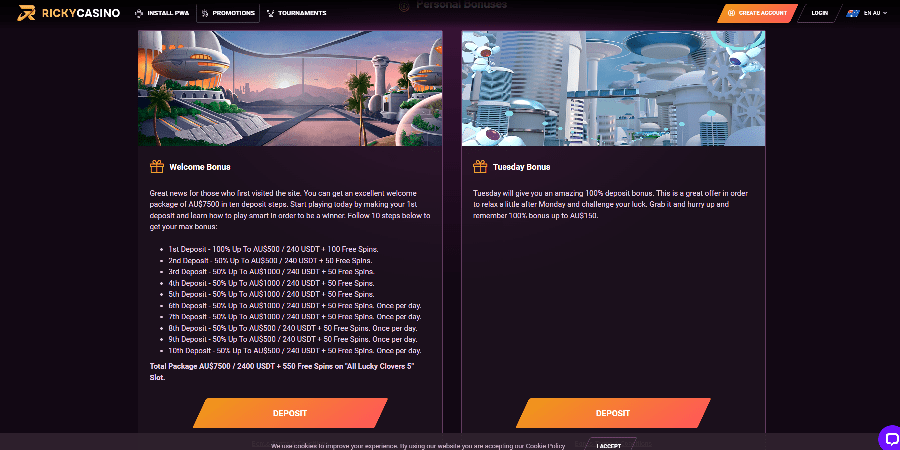Screen dimensions: 900x450
Task: Click the Login button
Action: (820, 13)
